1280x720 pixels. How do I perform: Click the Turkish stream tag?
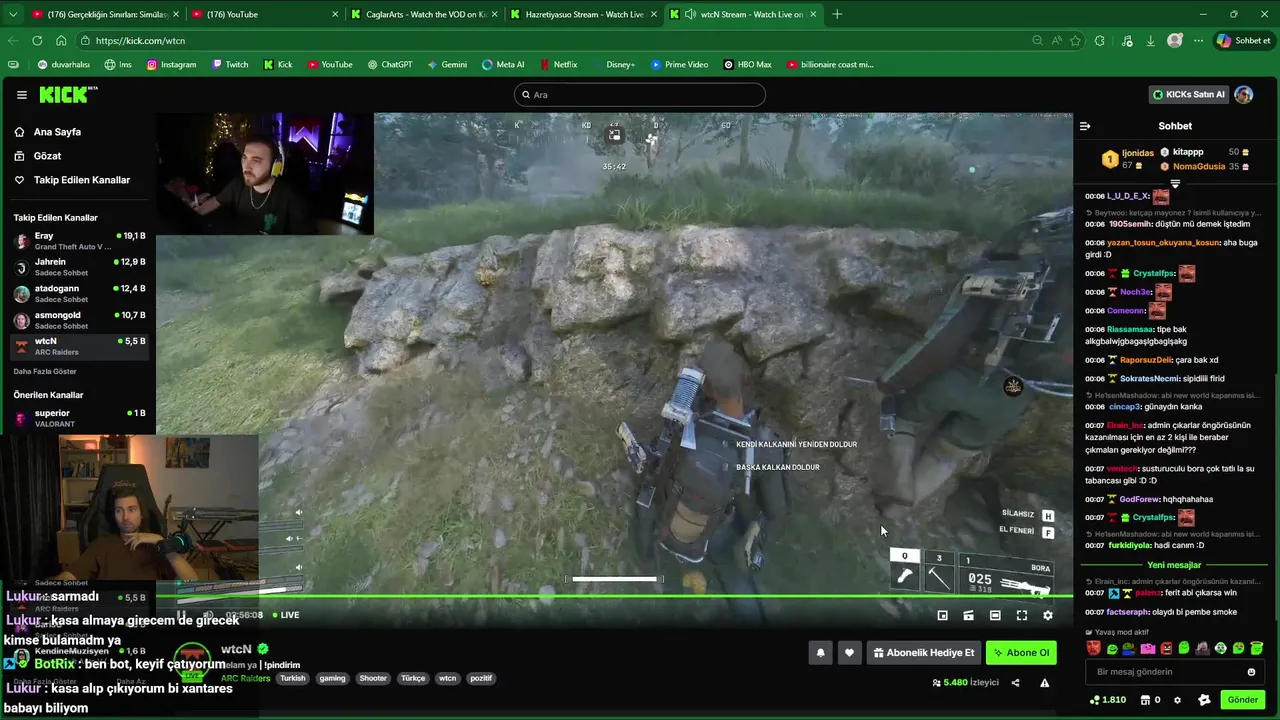[x=293, y=678]
